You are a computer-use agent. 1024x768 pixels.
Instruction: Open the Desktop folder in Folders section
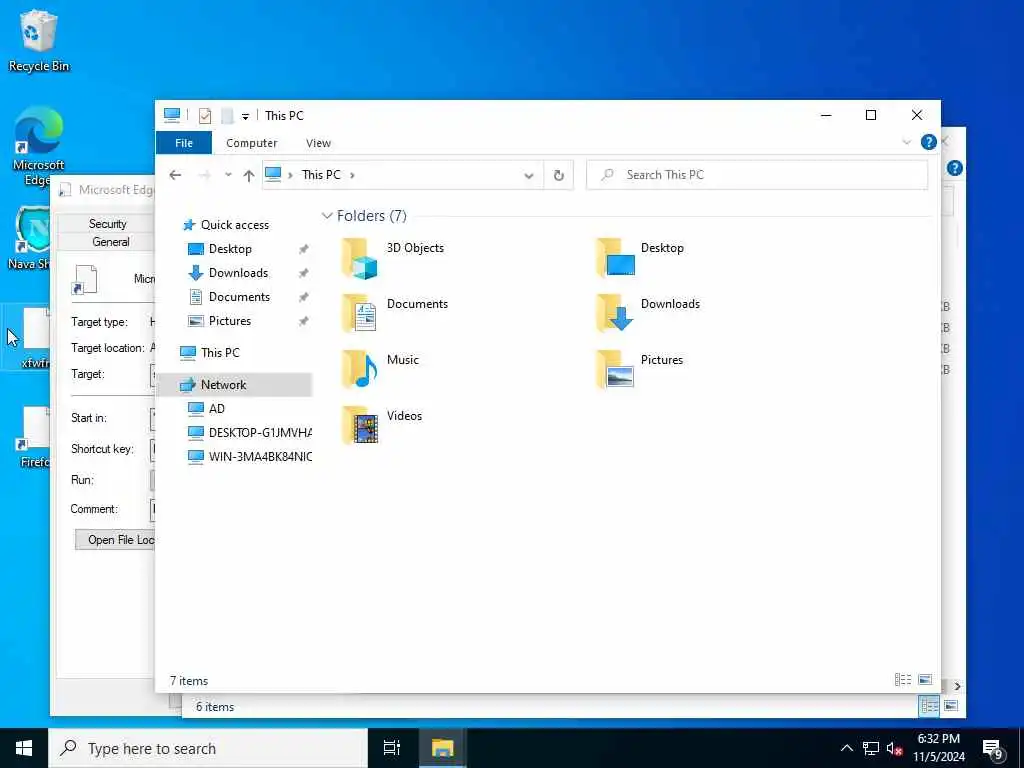(x=641, y=257)
